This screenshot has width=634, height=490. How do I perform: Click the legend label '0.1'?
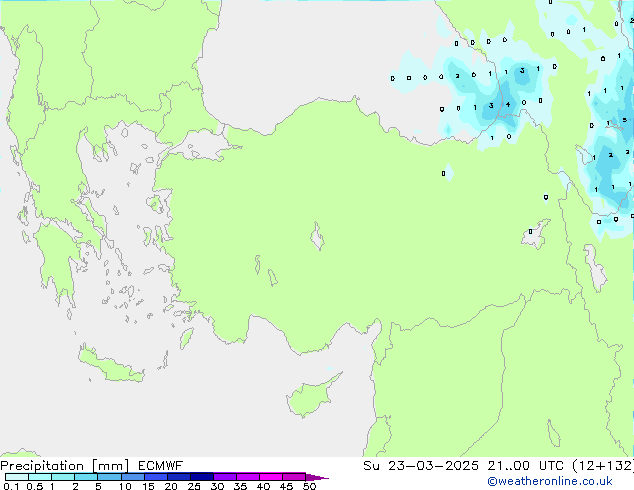point(11,486)
